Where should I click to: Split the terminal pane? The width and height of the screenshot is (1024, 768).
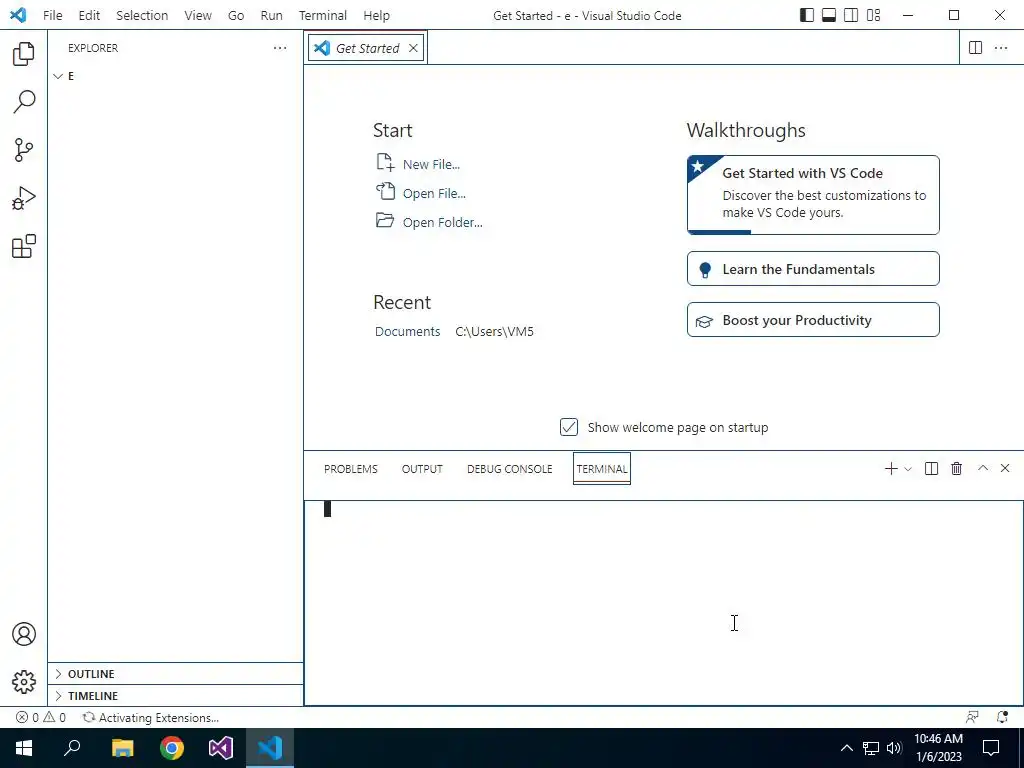pyautogui.click(x=931, y=468)
